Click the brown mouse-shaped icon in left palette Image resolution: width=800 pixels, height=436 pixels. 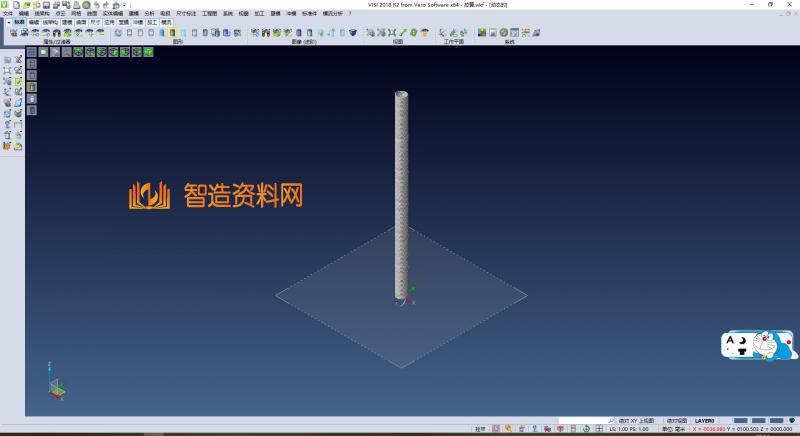tap(8, 102)
